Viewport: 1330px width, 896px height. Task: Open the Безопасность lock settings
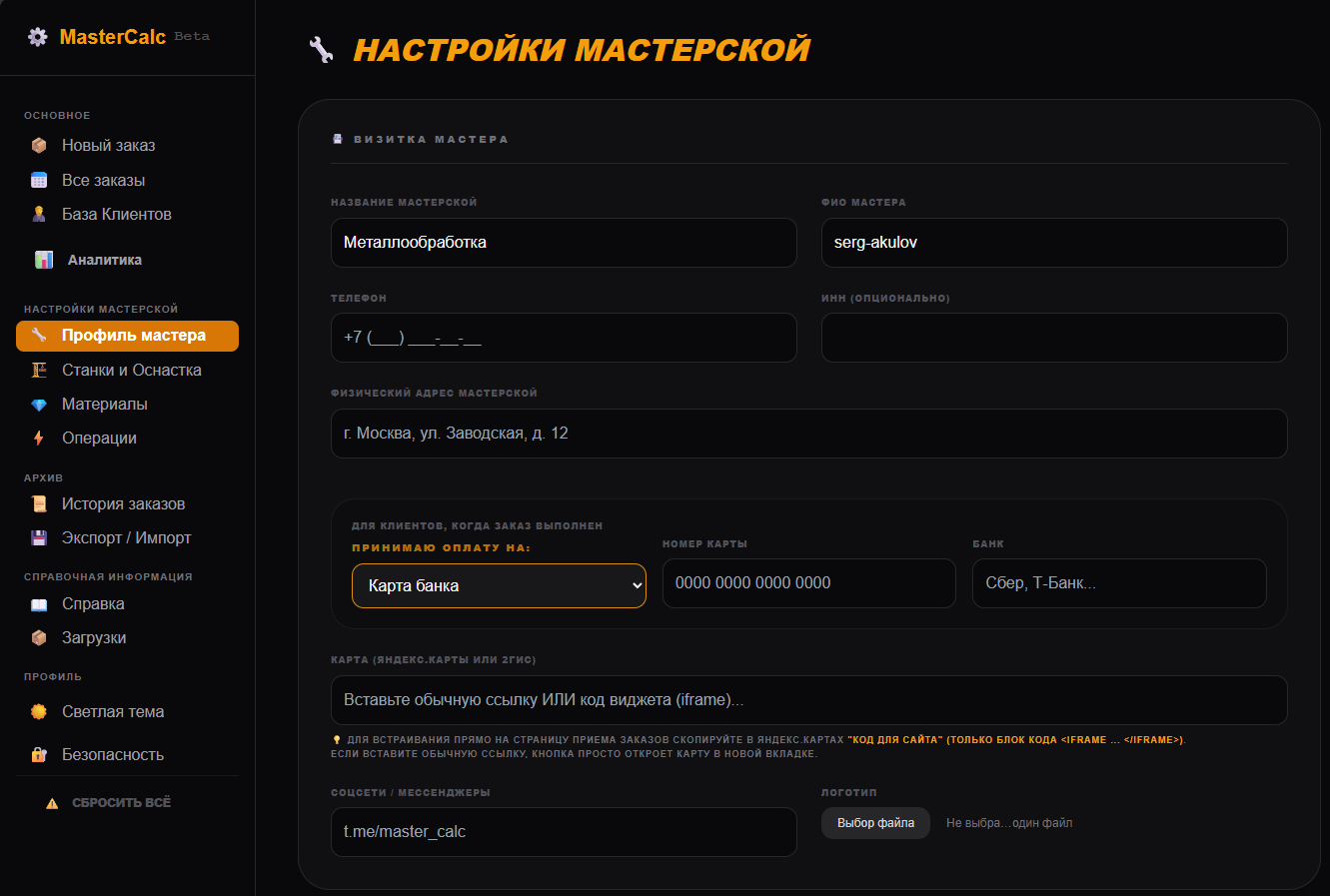click(38, 754)
